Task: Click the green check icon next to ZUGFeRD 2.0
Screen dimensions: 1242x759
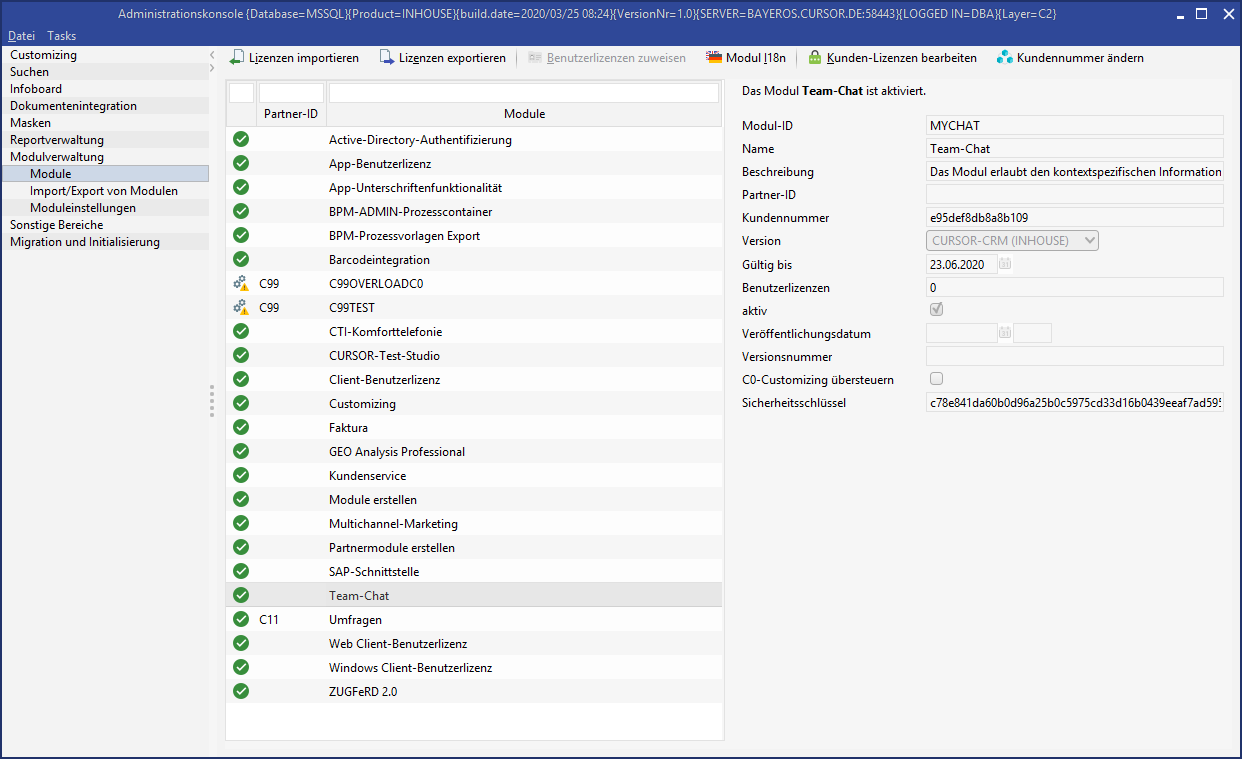Action: pos(240,691)
